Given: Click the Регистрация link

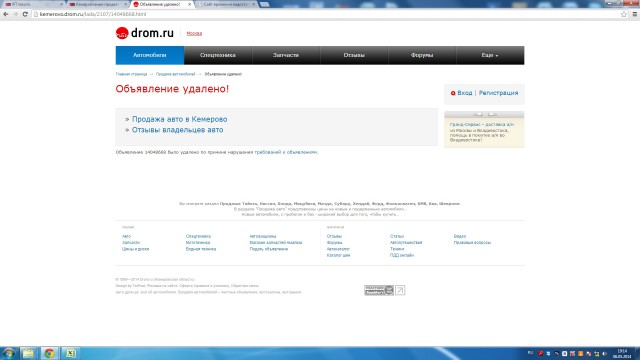Looking at the screenshot, I should coord(498,93).
